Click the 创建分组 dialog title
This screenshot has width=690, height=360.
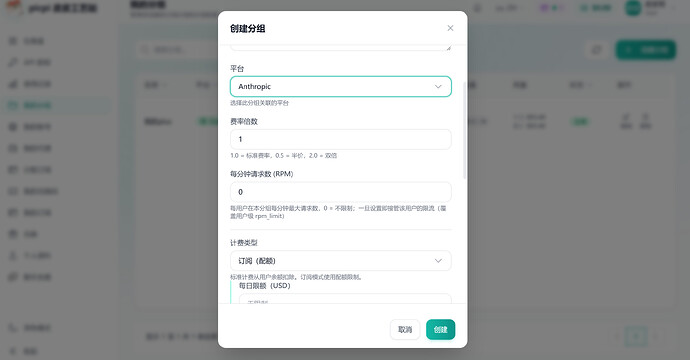[x=247, y=29]
